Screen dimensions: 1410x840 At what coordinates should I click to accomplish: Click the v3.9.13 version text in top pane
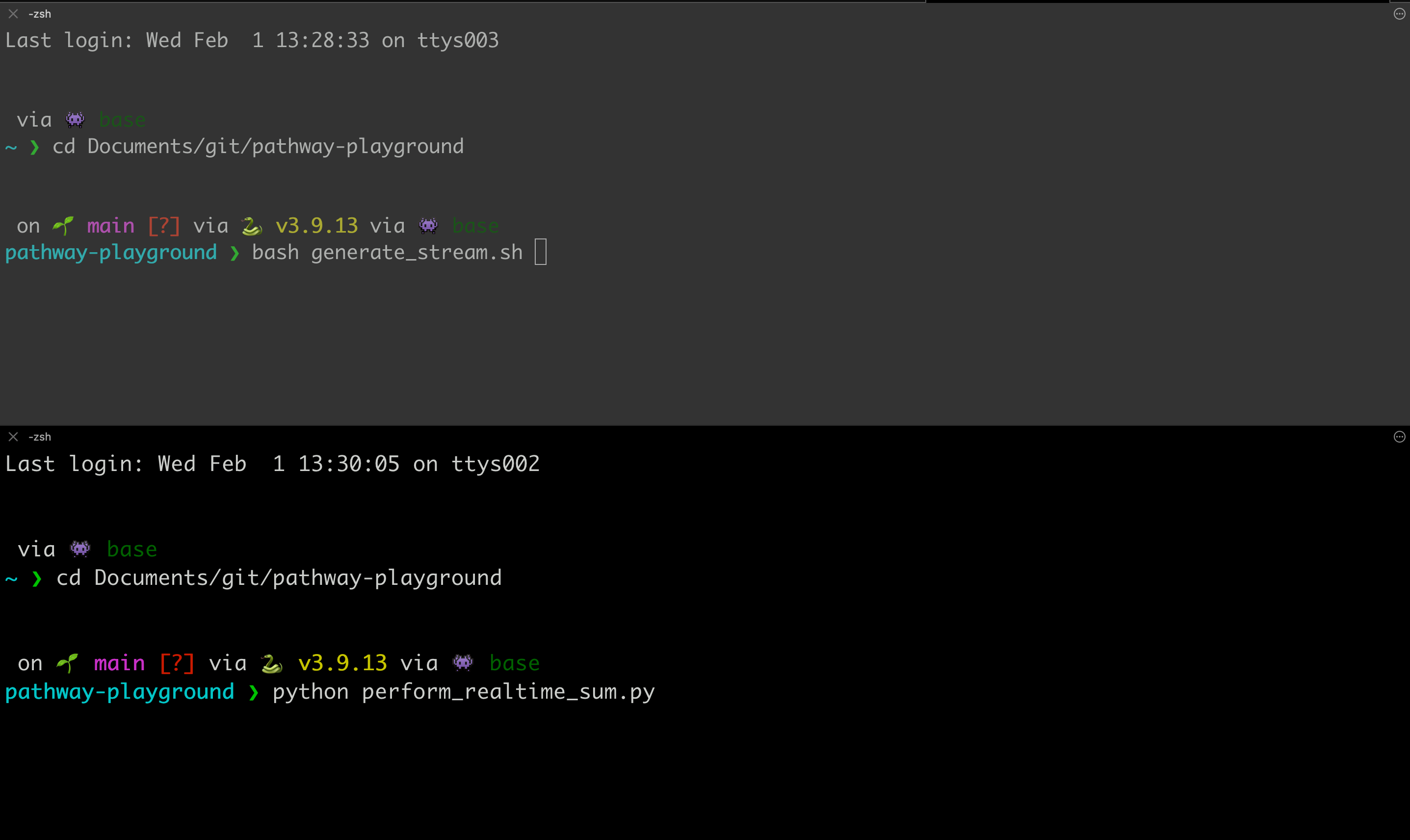tap(316, 226)
